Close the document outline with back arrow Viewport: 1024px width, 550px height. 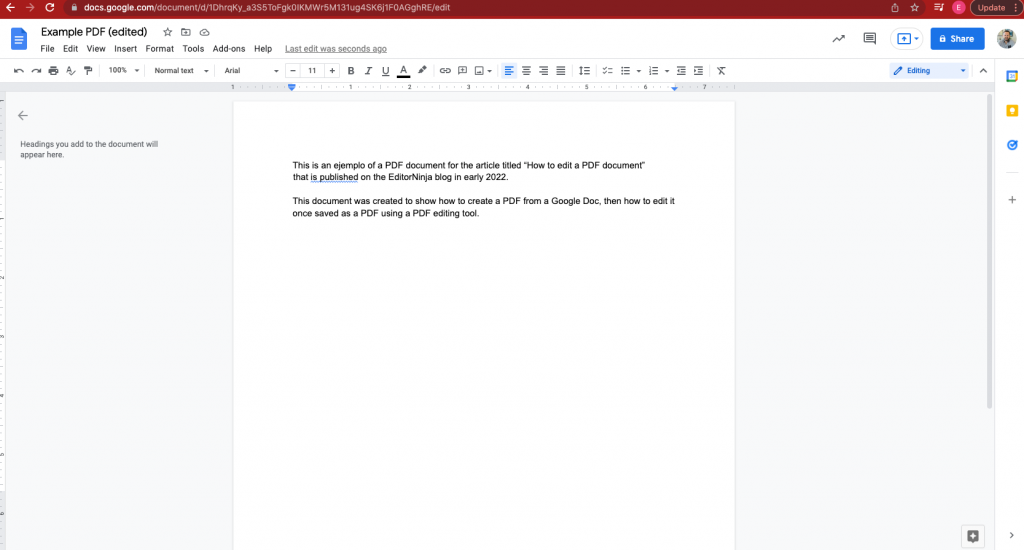click(x=23, y=116)
